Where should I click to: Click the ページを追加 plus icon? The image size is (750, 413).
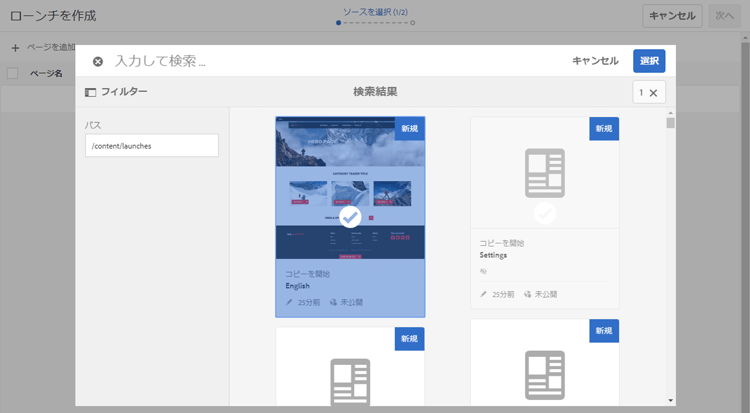point(15,48)
